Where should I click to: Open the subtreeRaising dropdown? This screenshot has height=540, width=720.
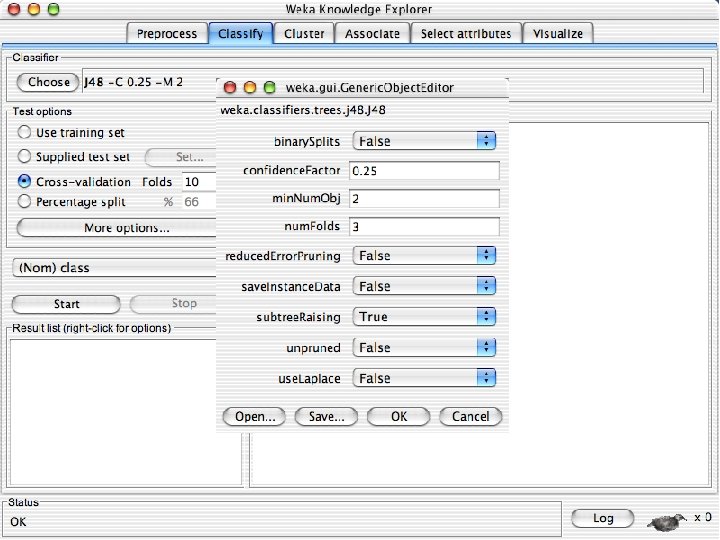(424, 316)
